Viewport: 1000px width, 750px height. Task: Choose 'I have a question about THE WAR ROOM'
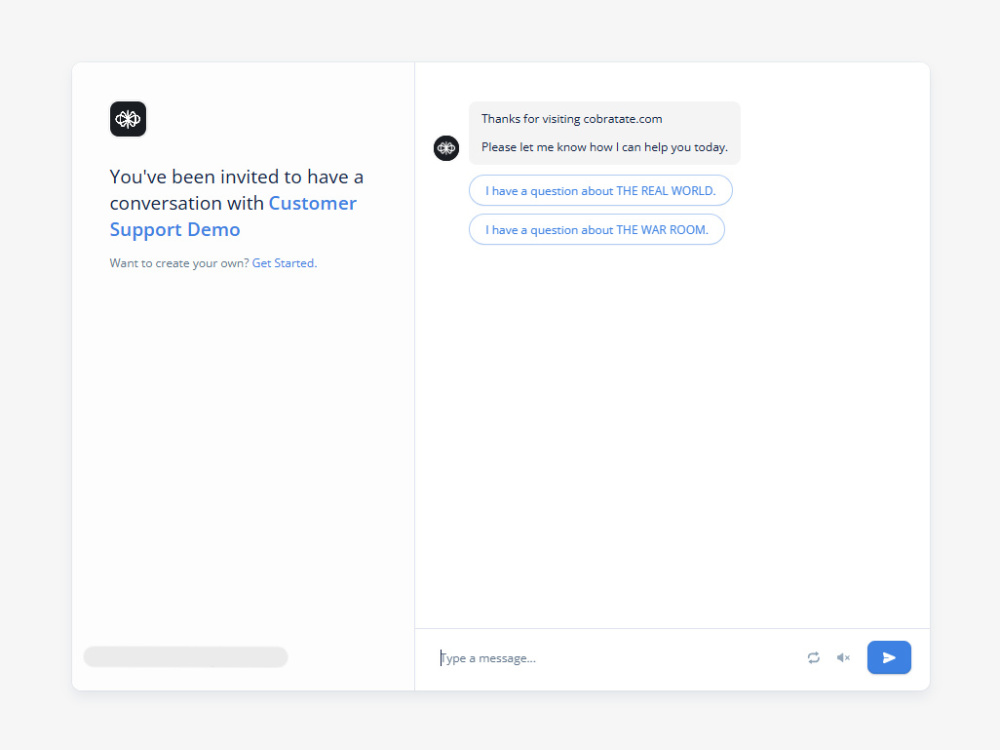pos(597,230)
